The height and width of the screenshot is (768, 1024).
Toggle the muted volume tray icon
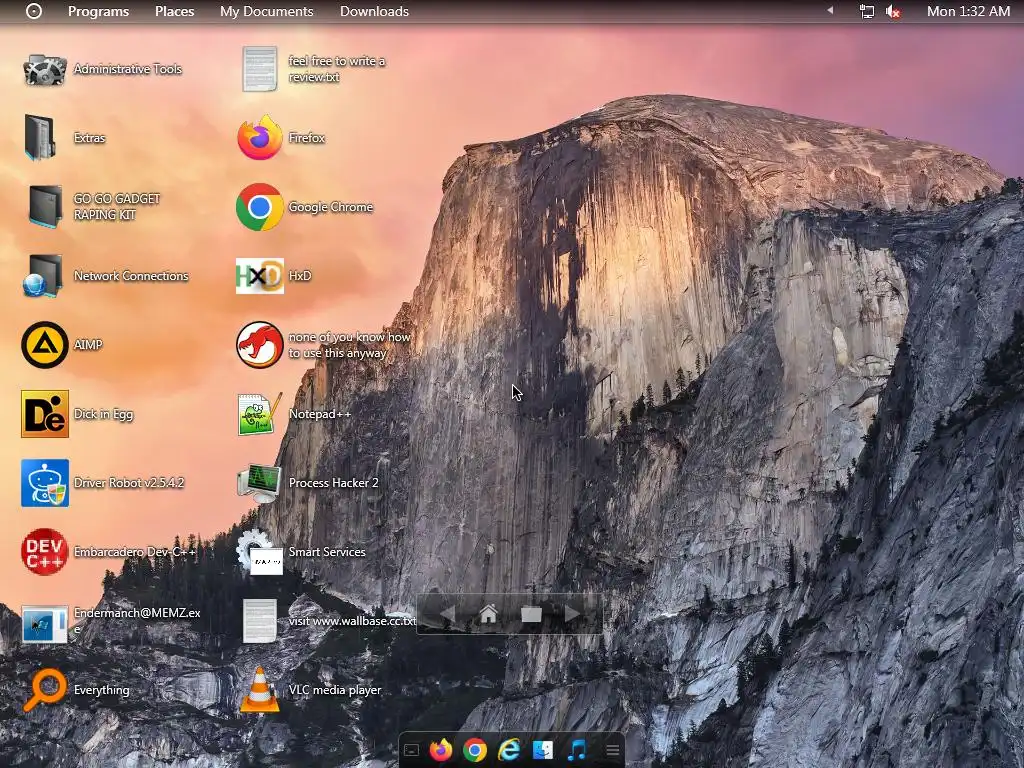point(893,11)
